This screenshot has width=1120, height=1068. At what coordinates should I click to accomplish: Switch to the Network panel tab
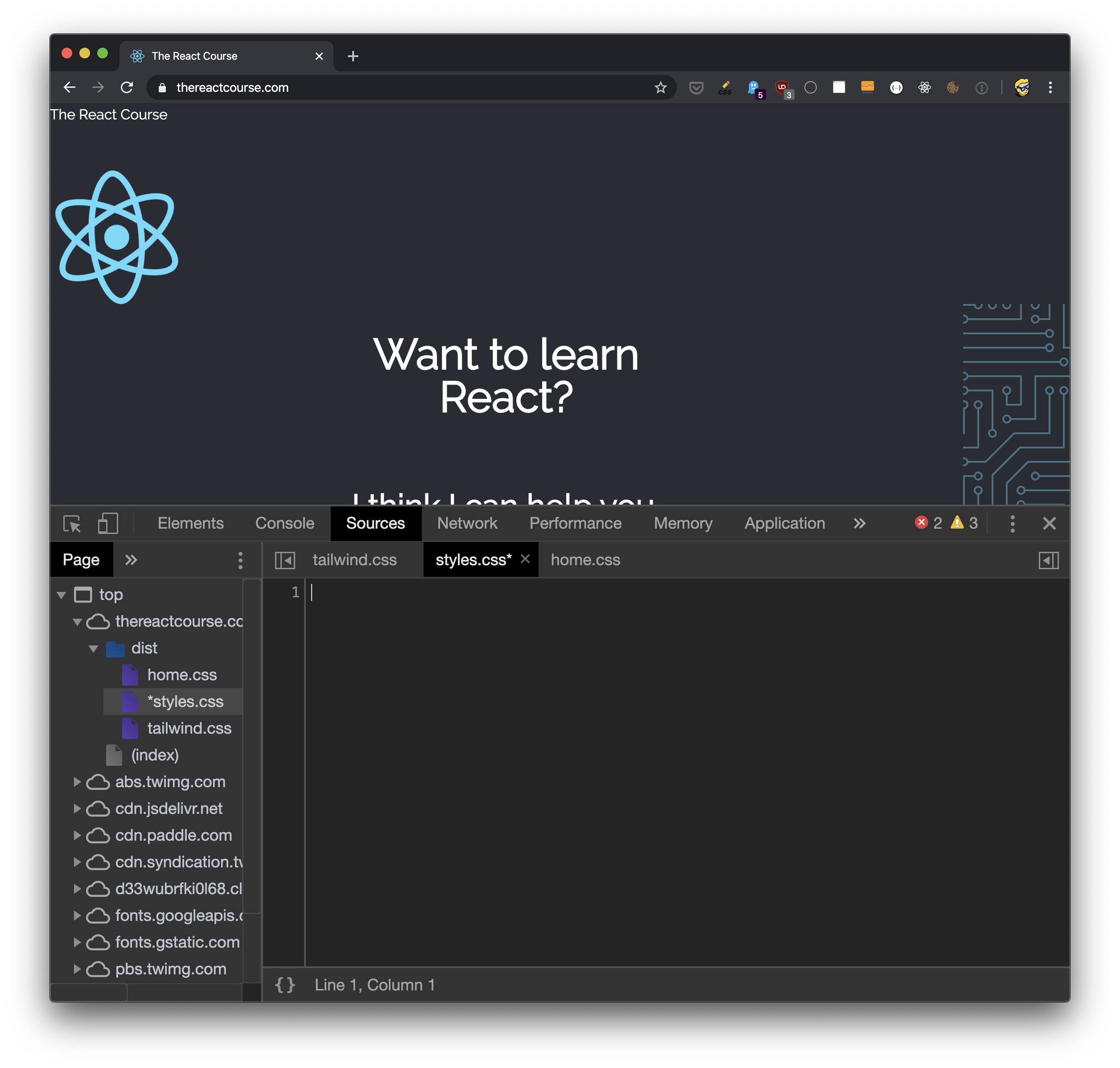pos(467,523)
